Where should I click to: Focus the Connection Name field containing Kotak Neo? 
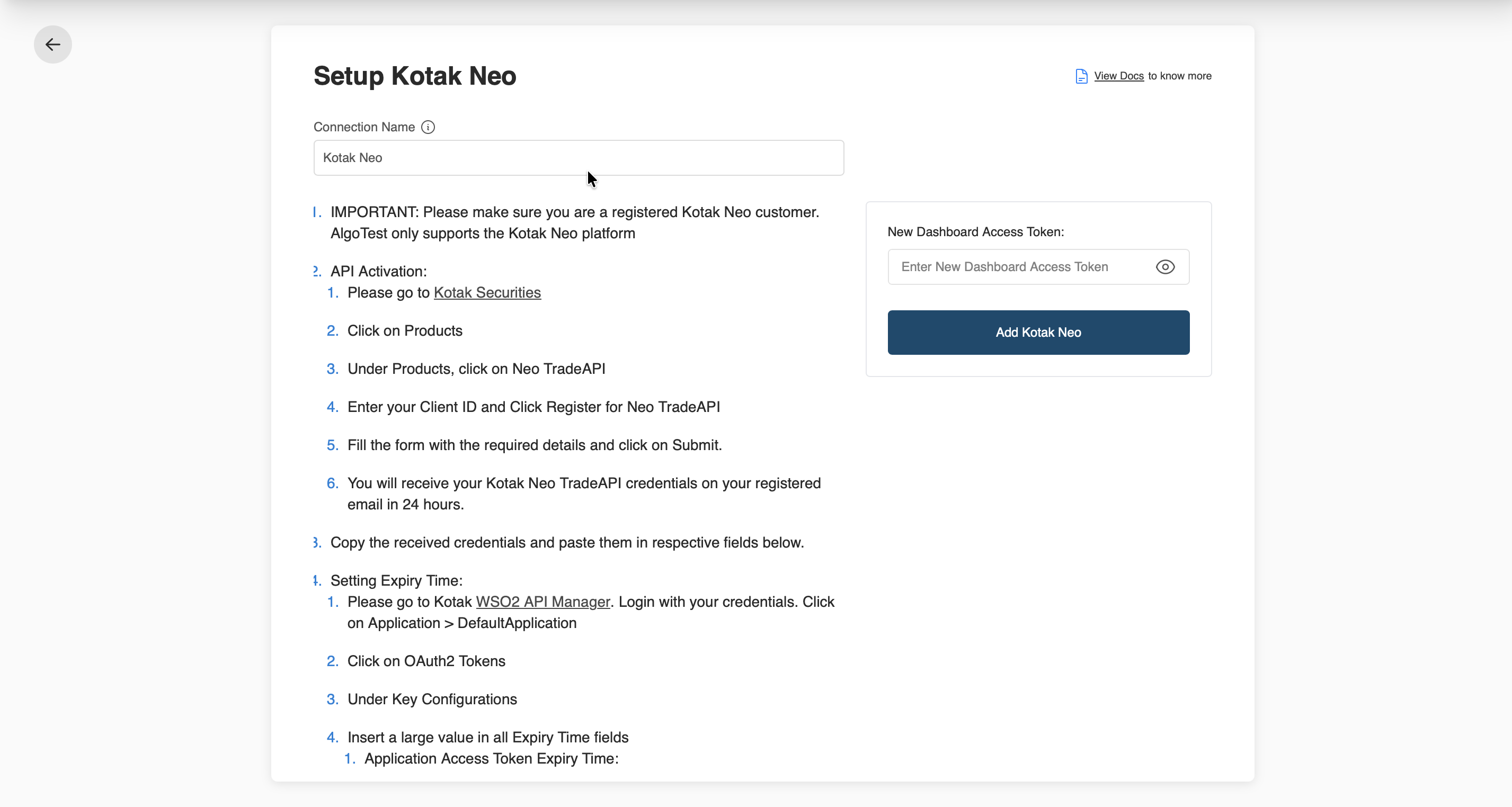pyautogui.click(x=578, y=158)
